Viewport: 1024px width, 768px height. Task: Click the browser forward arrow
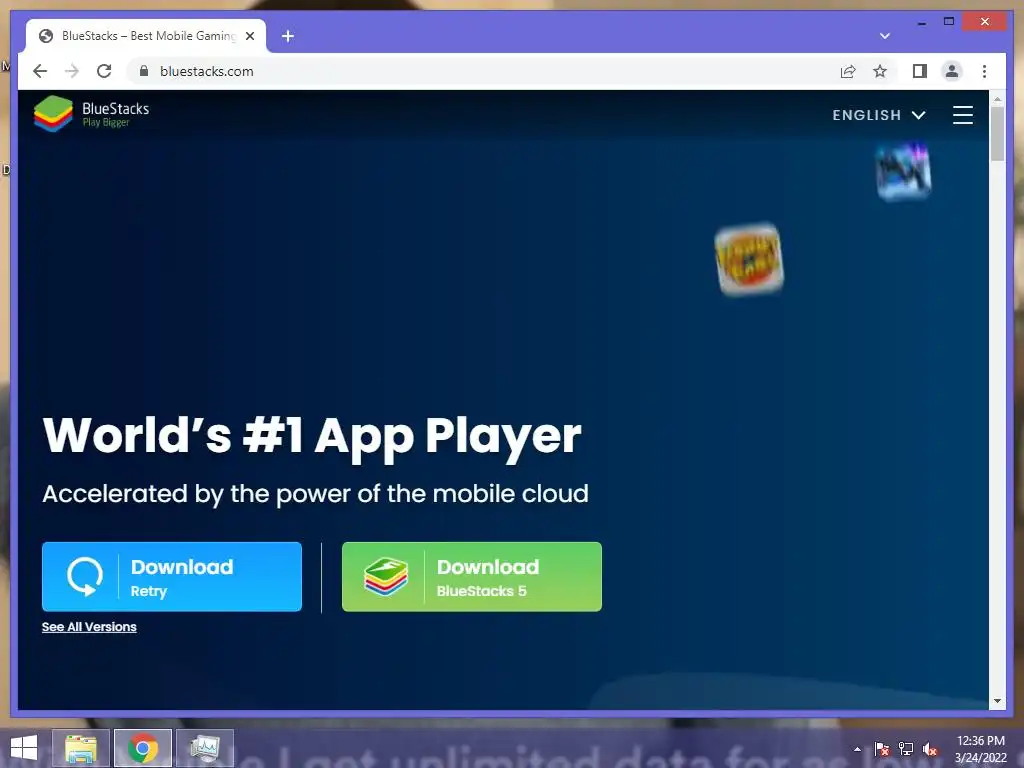click(72, 71)
